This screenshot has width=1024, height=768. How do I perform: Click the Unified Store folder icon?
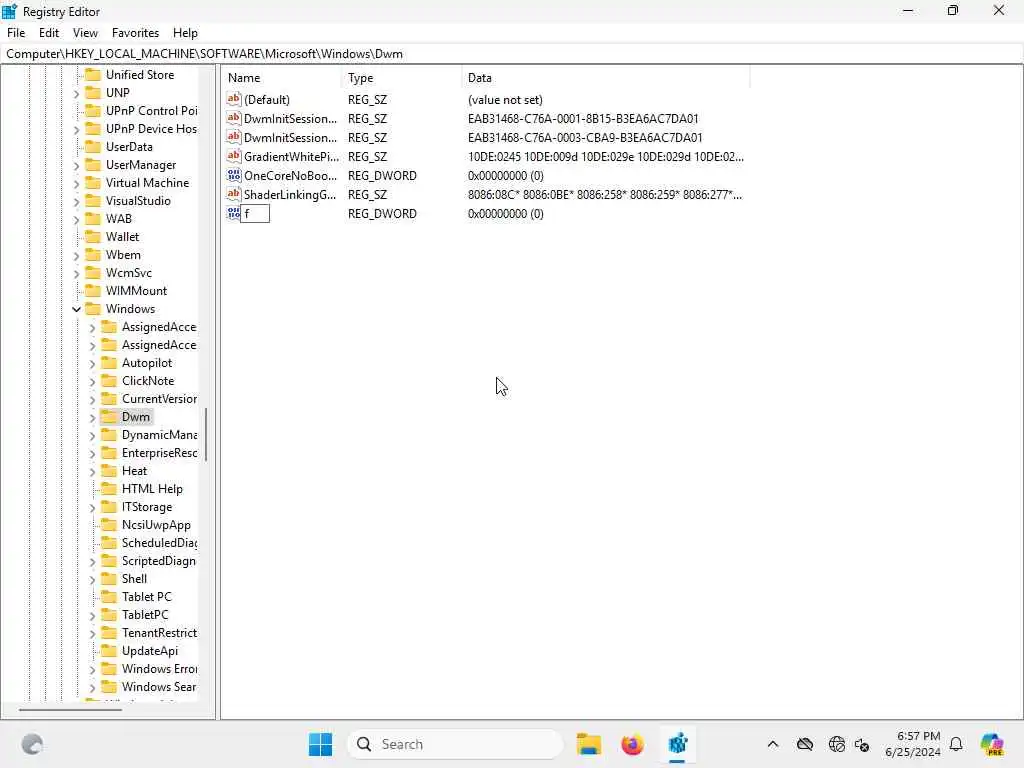(x=93, y=74)
